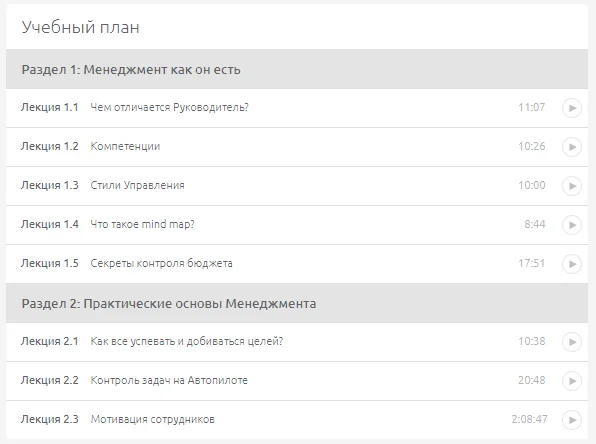Click play icon for Стили Управления
Screen dimensions: 596x444
pyautogui.click(x=572, y=186)
